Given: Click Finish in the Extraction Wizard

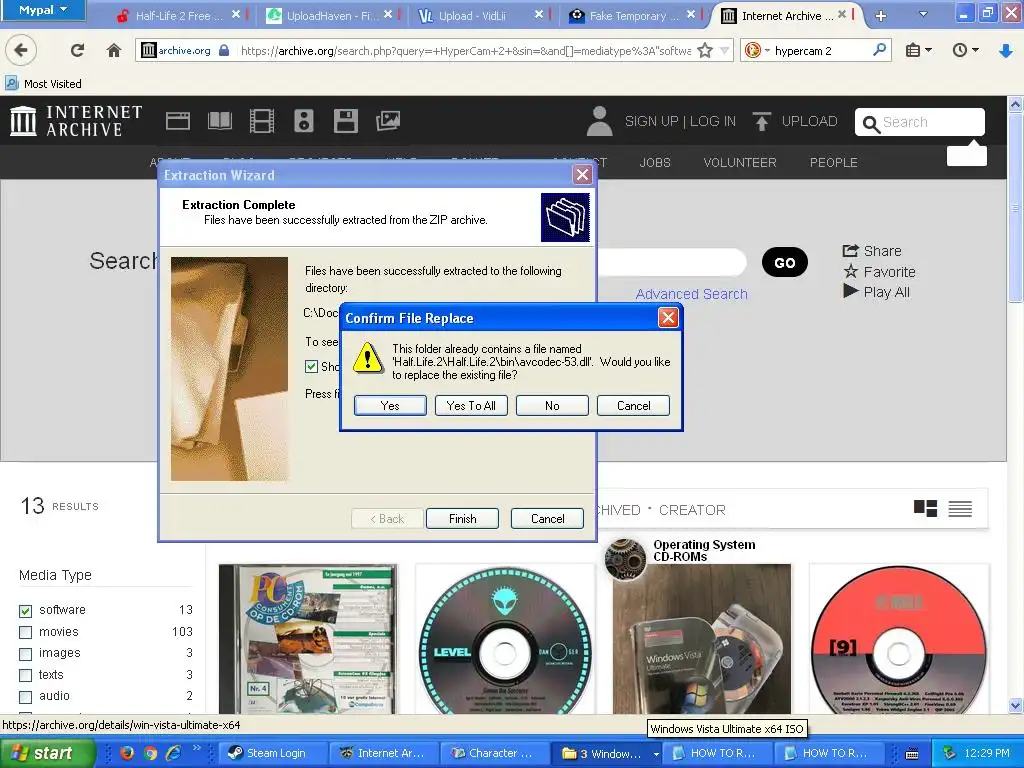Looking at the screenshot, I should (x=462, y=519).
